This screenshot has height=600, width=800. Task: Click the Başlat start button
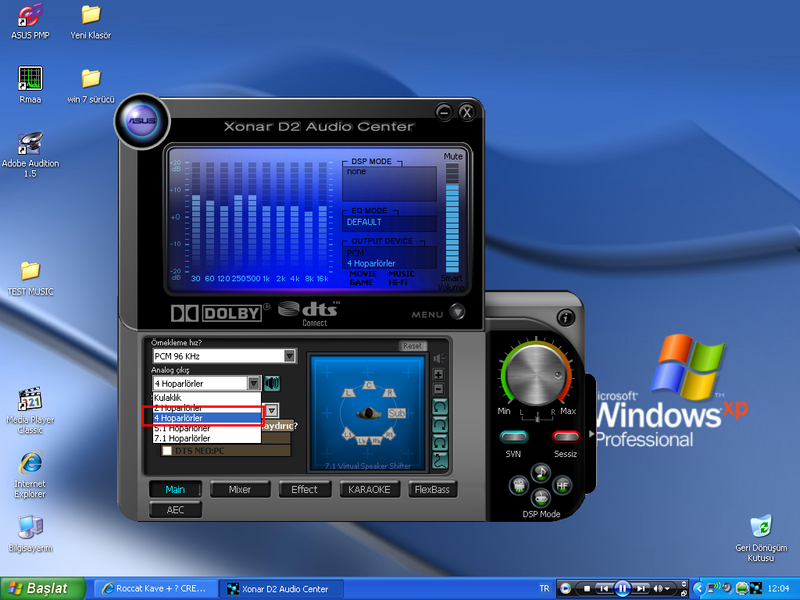coord(43,589)
